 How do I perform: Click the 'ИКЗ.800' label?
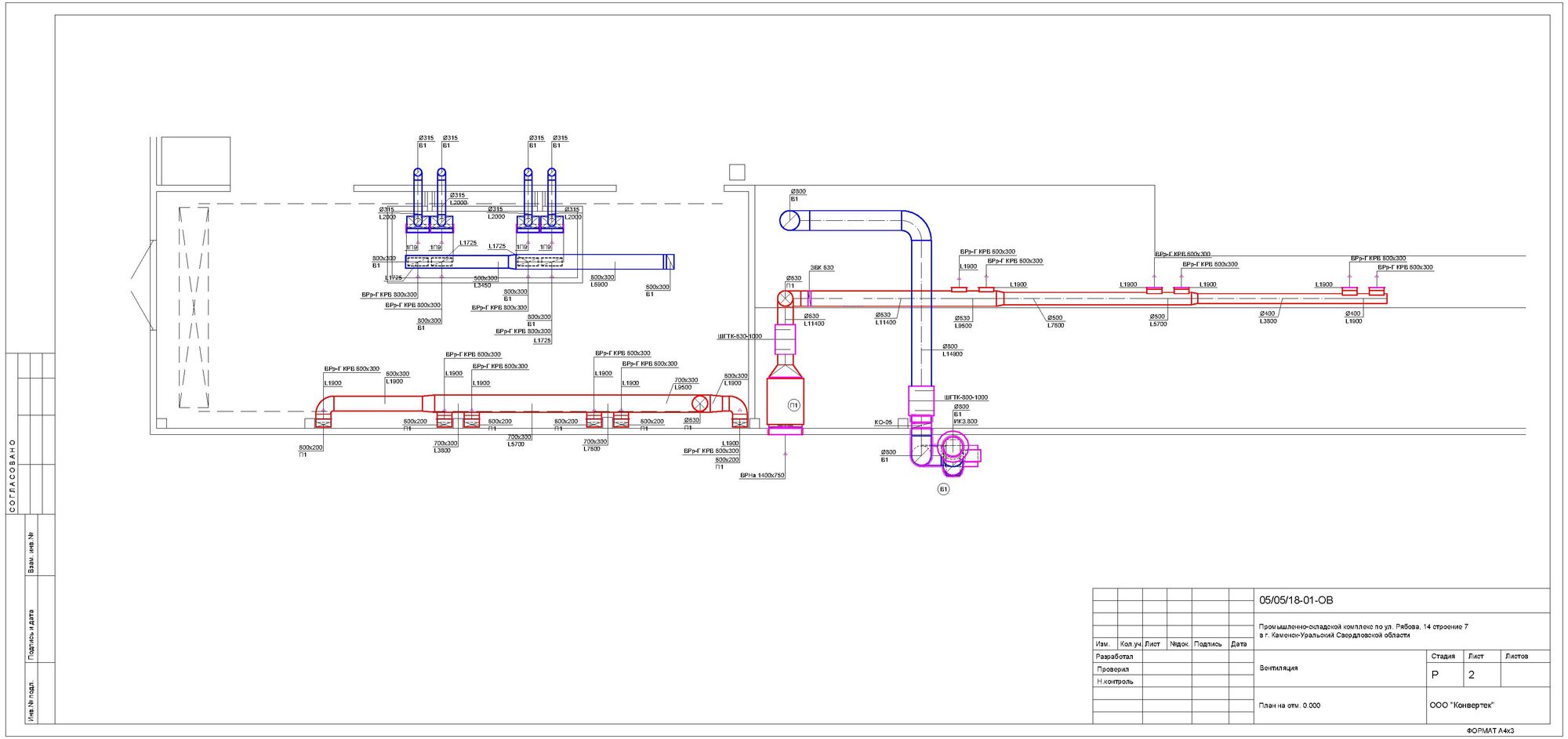(x=966, y=422)
